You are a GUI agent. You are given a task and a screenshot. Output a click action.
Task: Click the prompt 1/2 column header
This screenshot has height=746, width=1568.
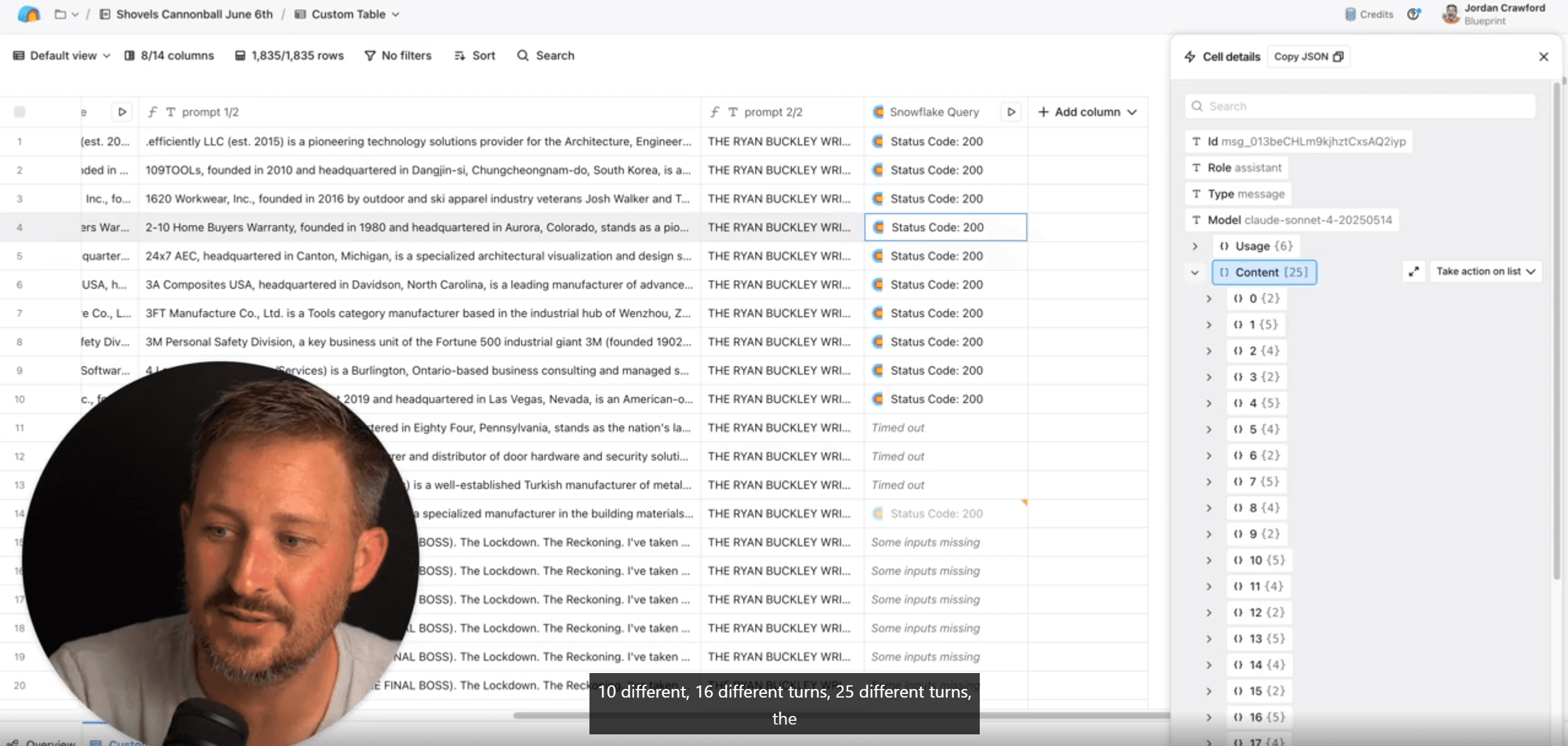coord(419,112)
